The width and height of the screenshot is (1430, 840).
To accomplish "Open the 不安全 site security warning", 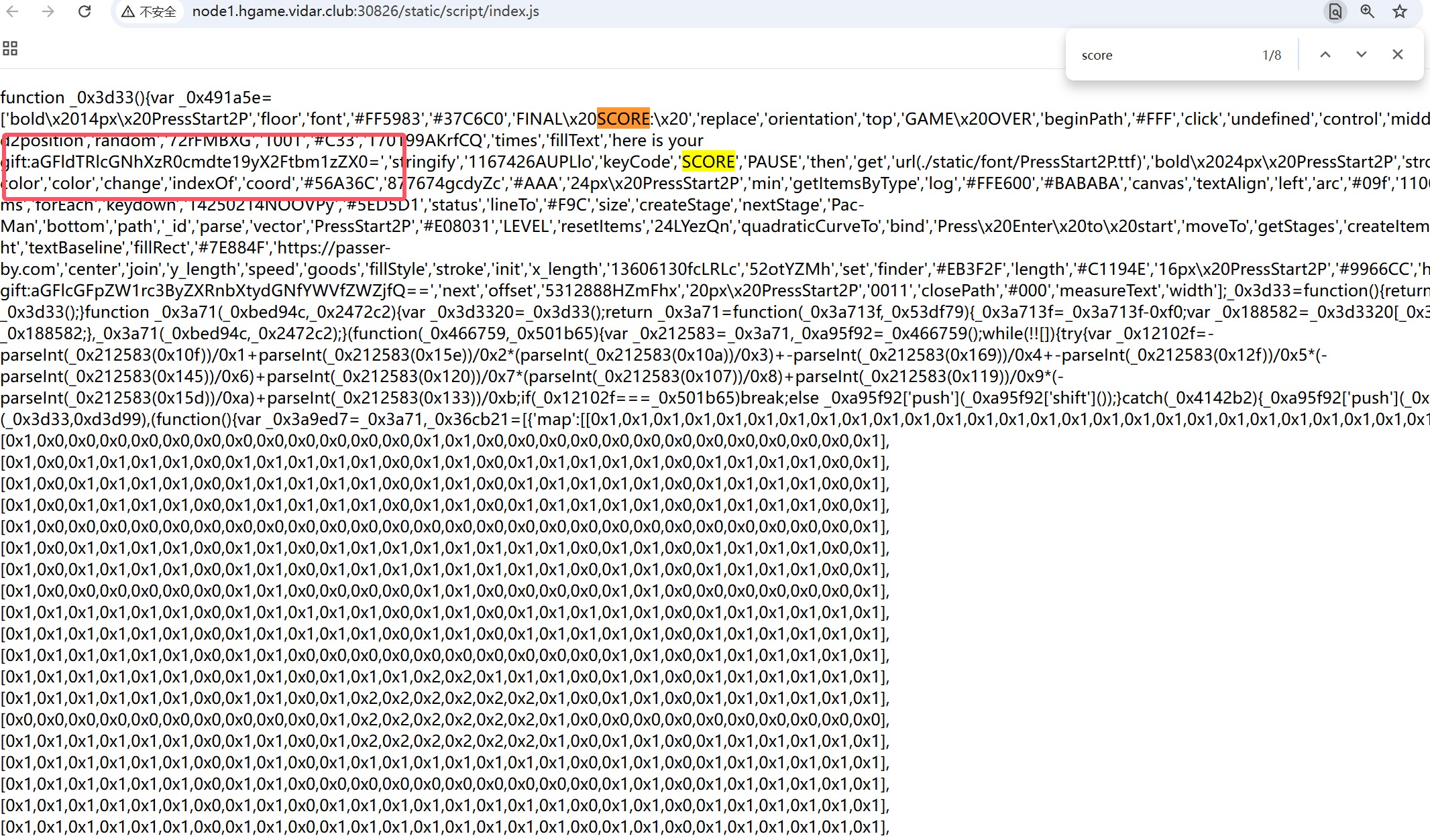I will [x=149, y=11].
